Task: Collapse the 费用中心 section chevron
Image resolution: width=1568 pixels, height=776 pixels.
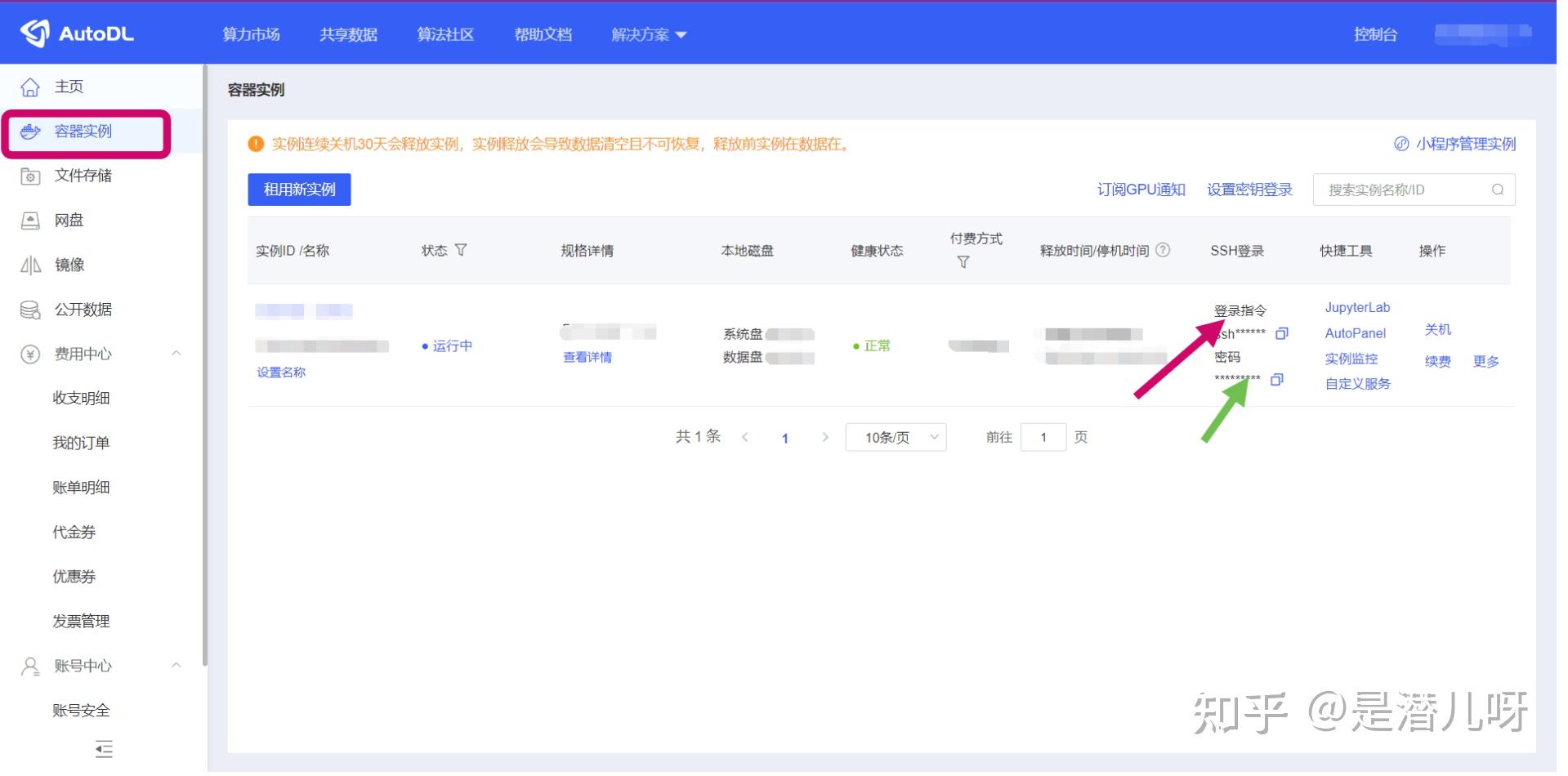Action: 176,353
